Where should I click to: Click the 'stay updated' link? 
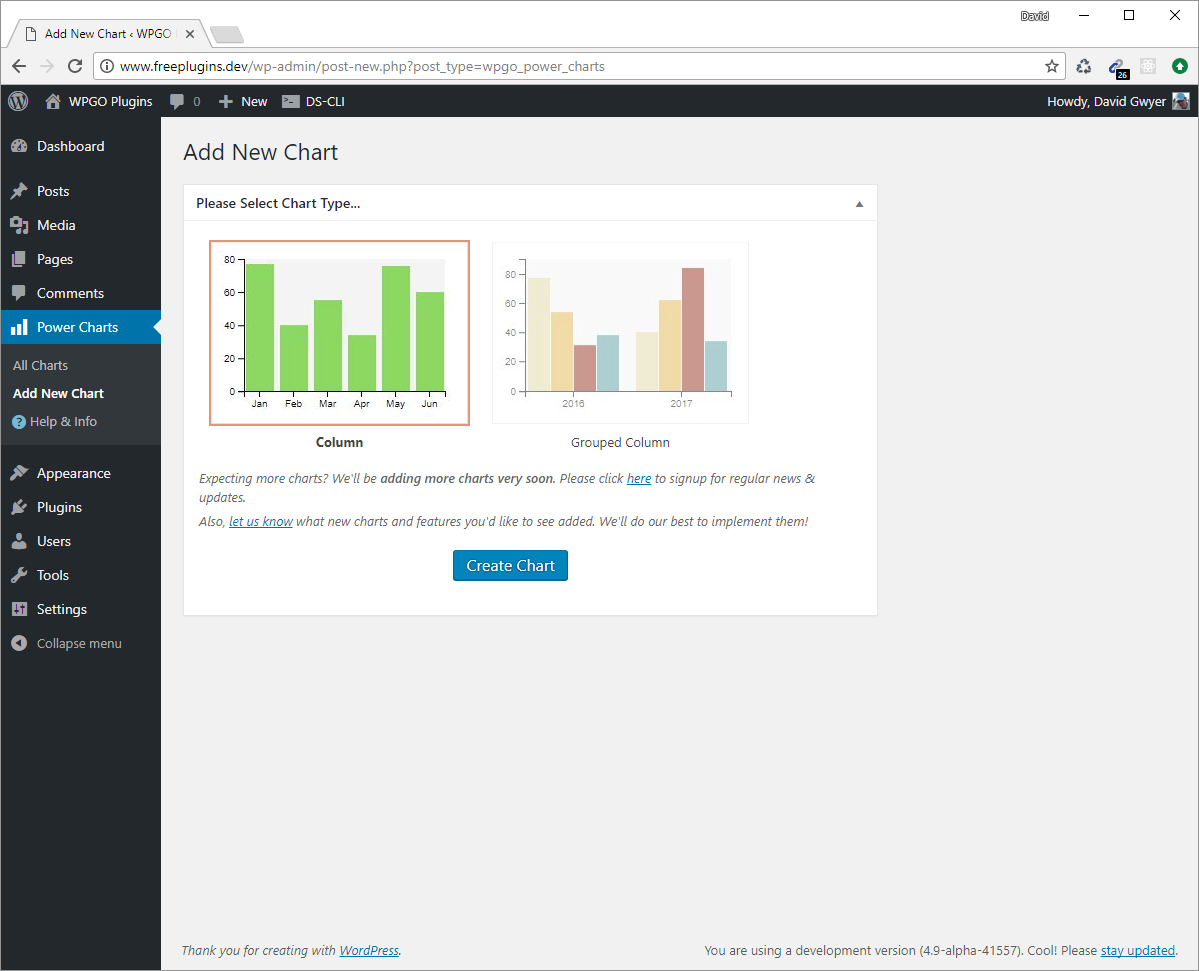click(x=1138, y=950)
